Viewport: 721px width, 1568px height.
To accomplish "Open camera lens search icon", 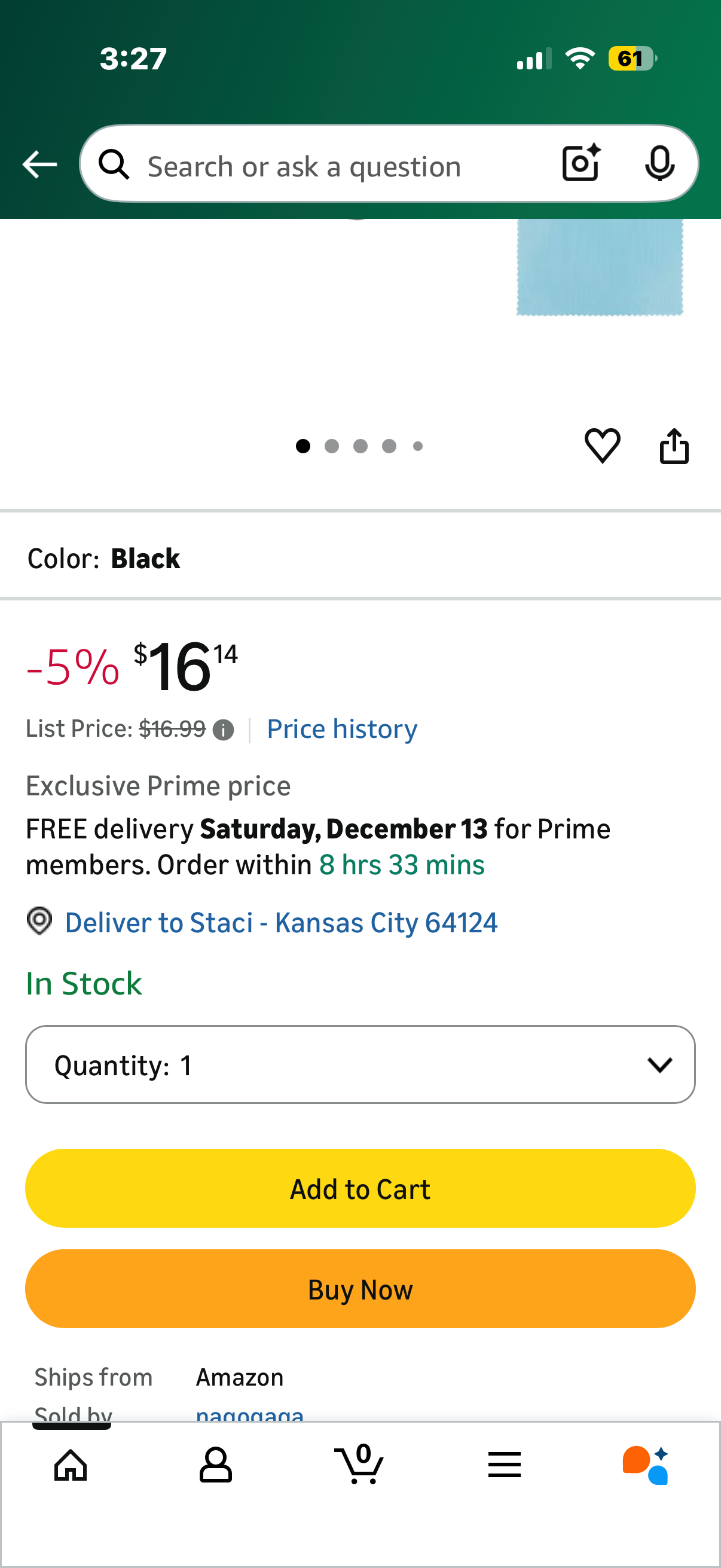I will coord(581,164).
